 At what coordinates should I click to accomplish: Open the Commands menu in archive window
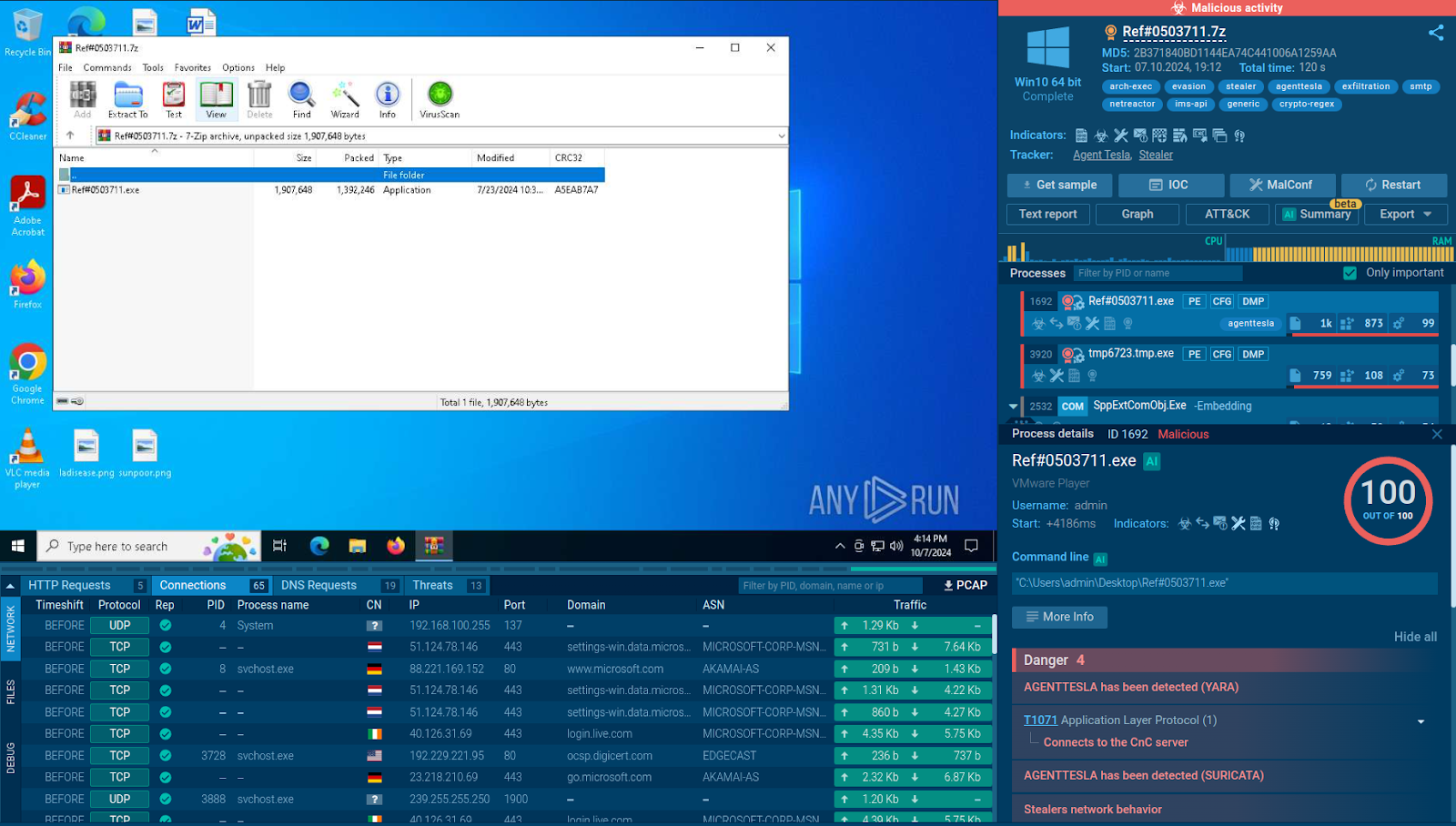[x=107, y=67]
